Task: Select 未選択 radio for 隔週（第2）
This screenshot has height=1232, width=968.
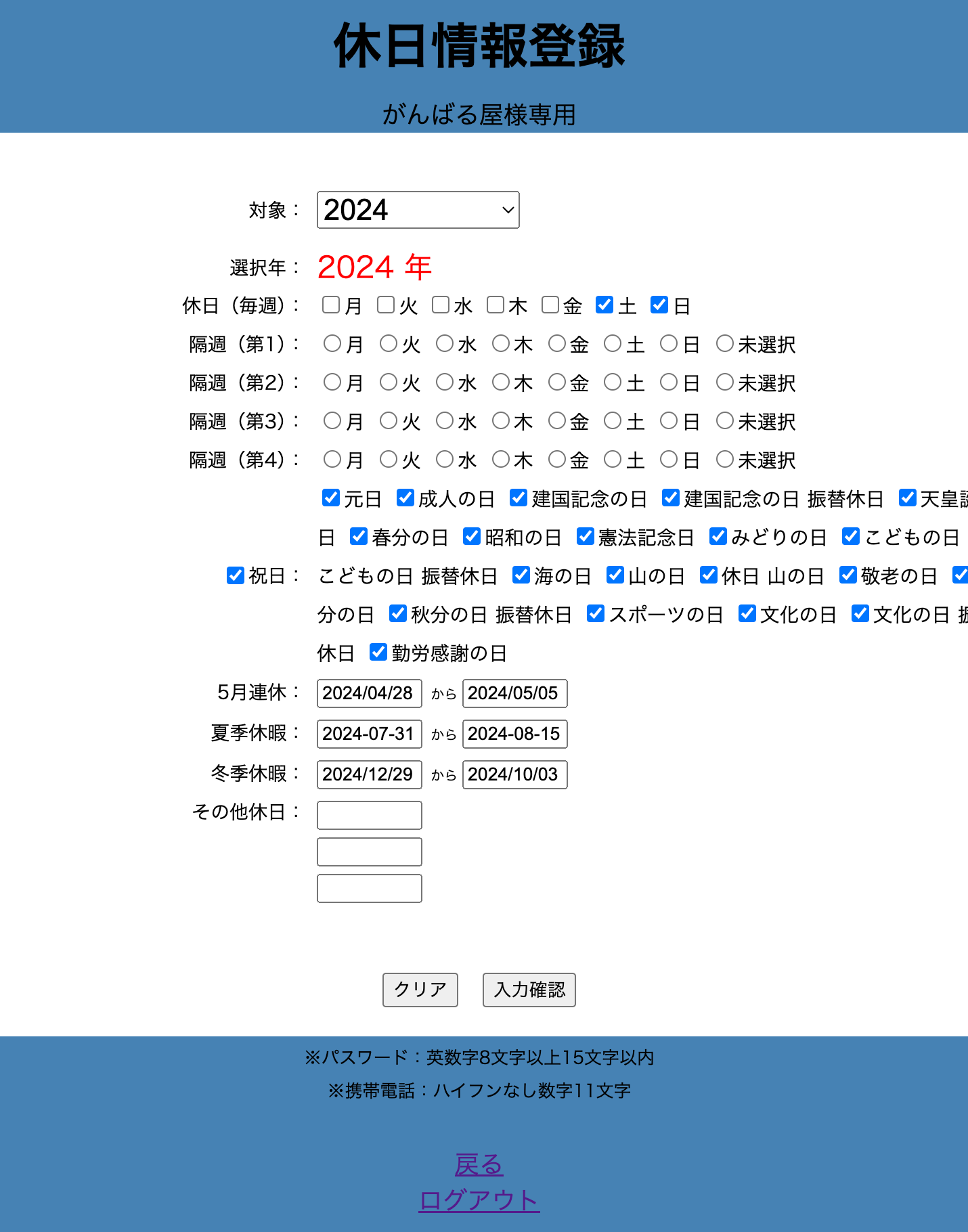Action: point(725,382)
